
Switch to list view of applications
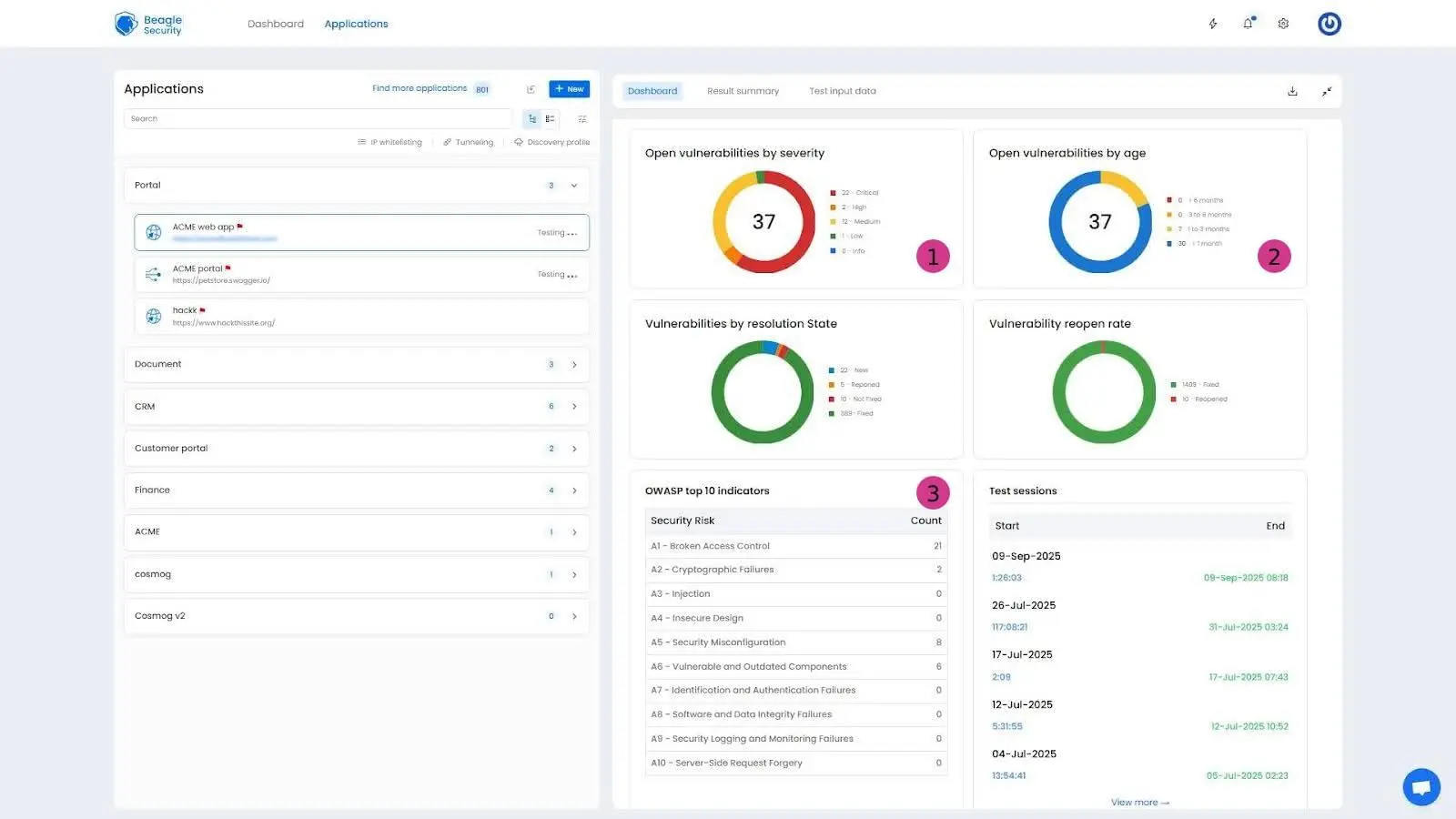point(550,118)
